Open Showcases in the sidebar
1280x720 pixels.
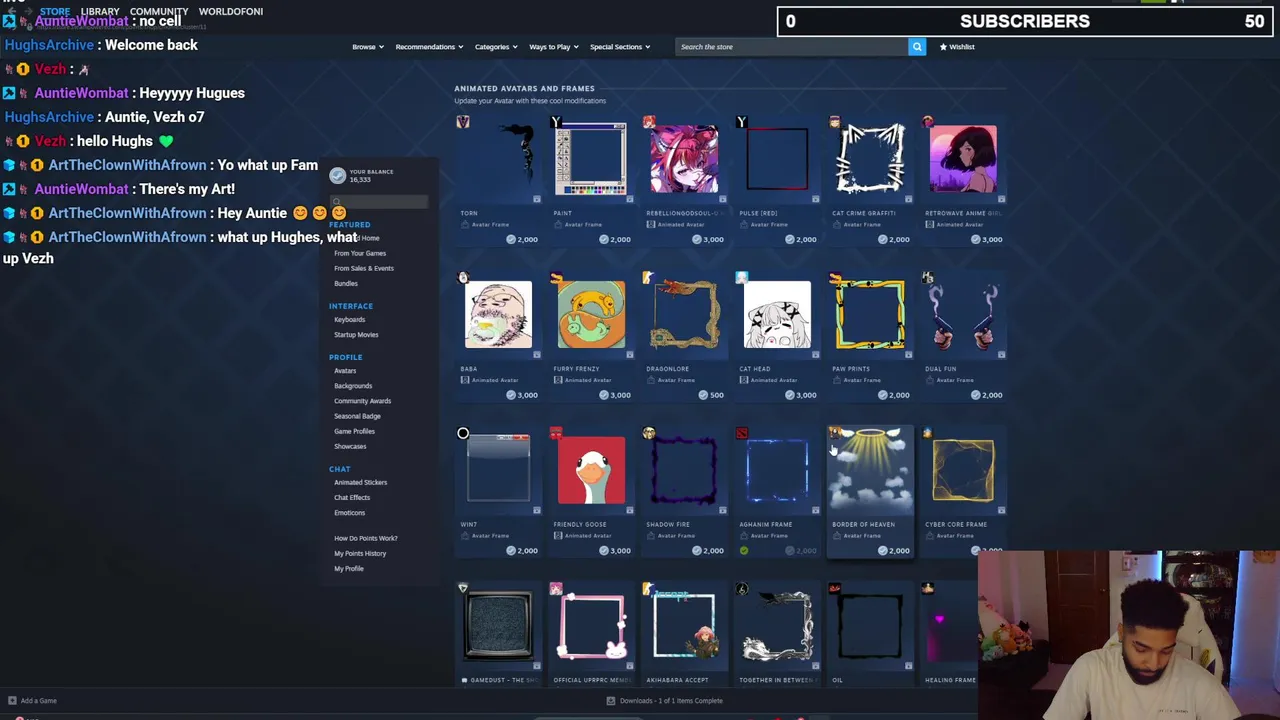[350, 446]
